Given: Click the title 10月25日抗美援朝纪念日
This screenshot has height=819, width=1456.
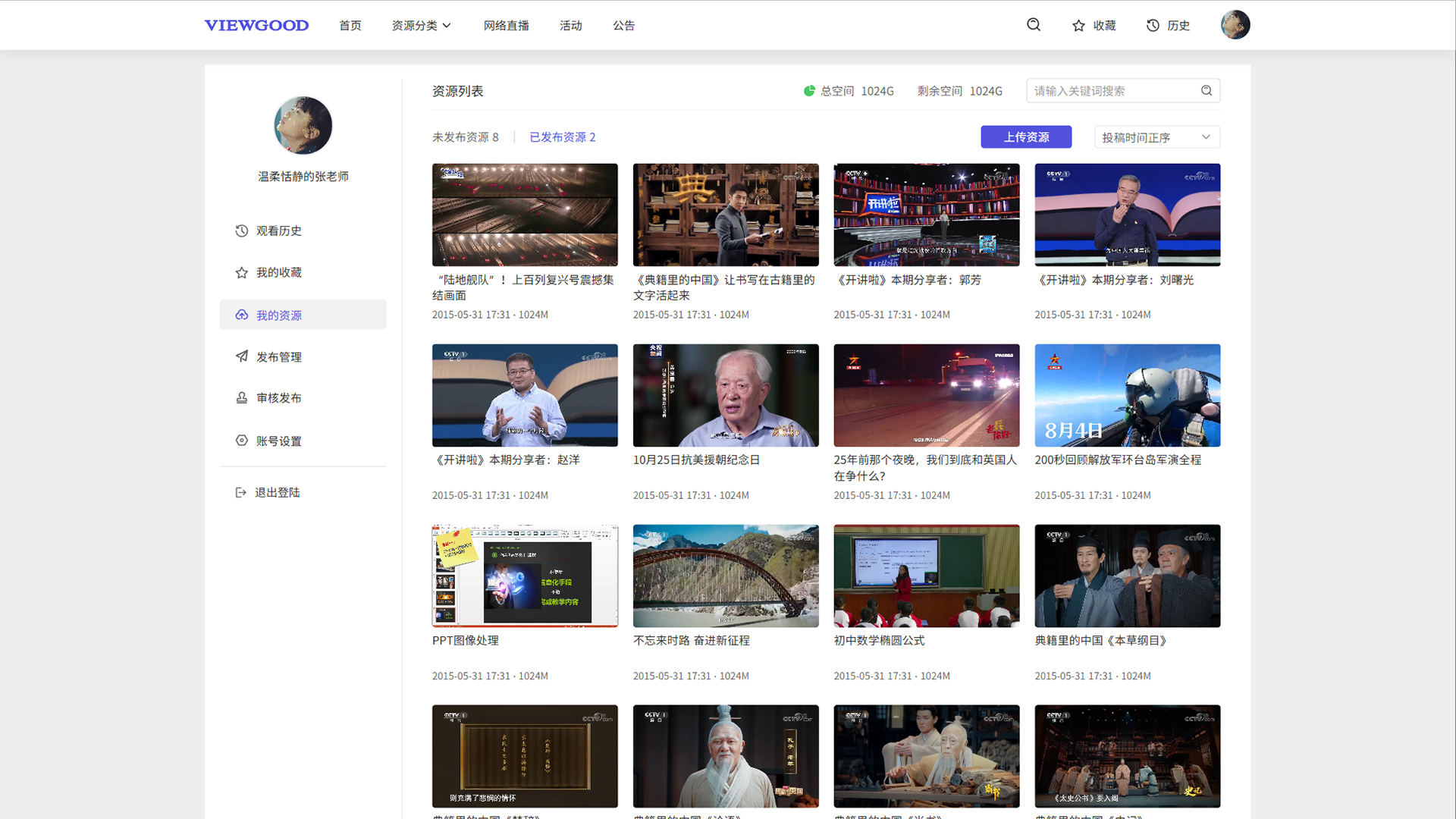Looking at the screenshot, I should point(697,460).
